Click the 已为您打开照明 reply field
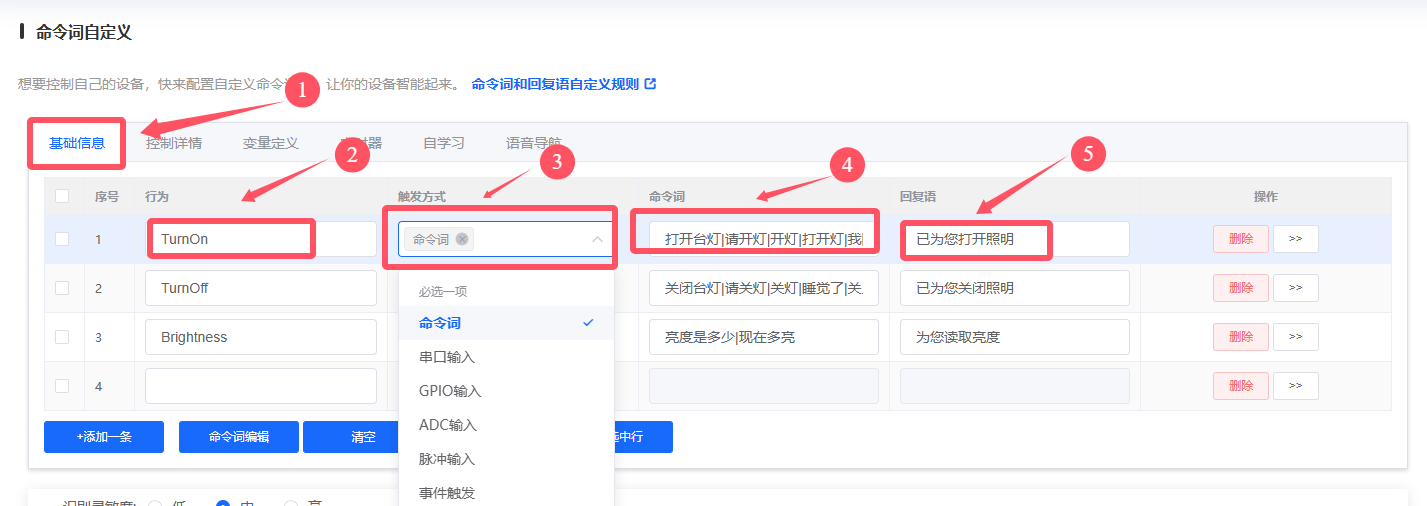 click(1015, 239)
